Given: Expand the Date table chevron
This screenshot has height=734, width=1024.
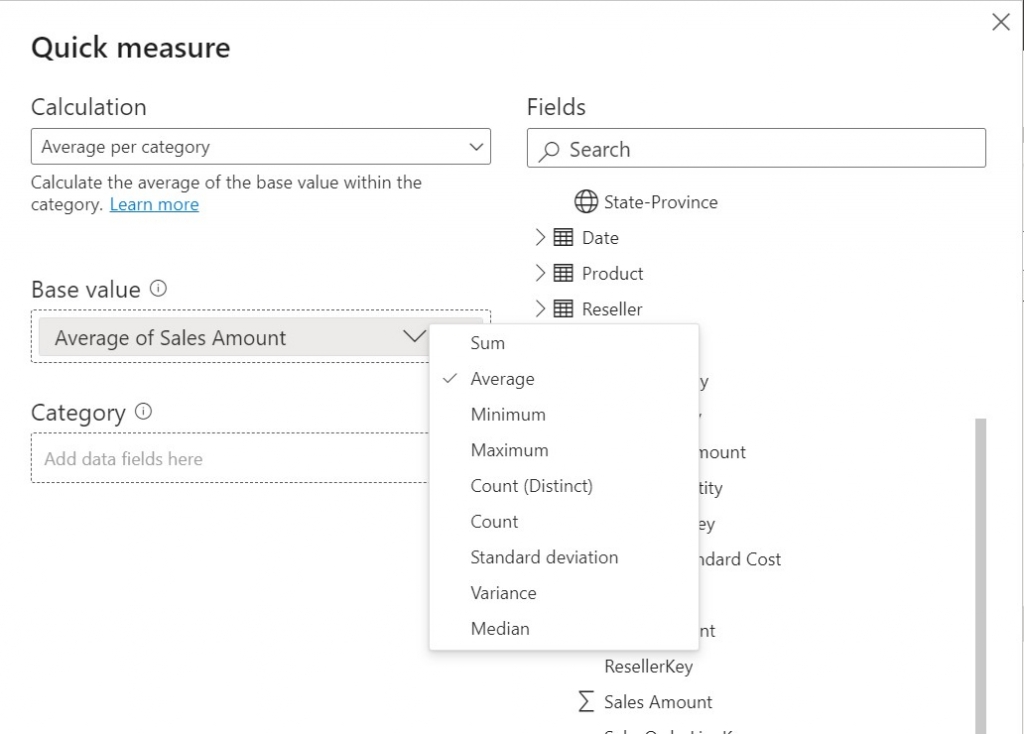Looking at the screenshot, I should coord(540,238).
